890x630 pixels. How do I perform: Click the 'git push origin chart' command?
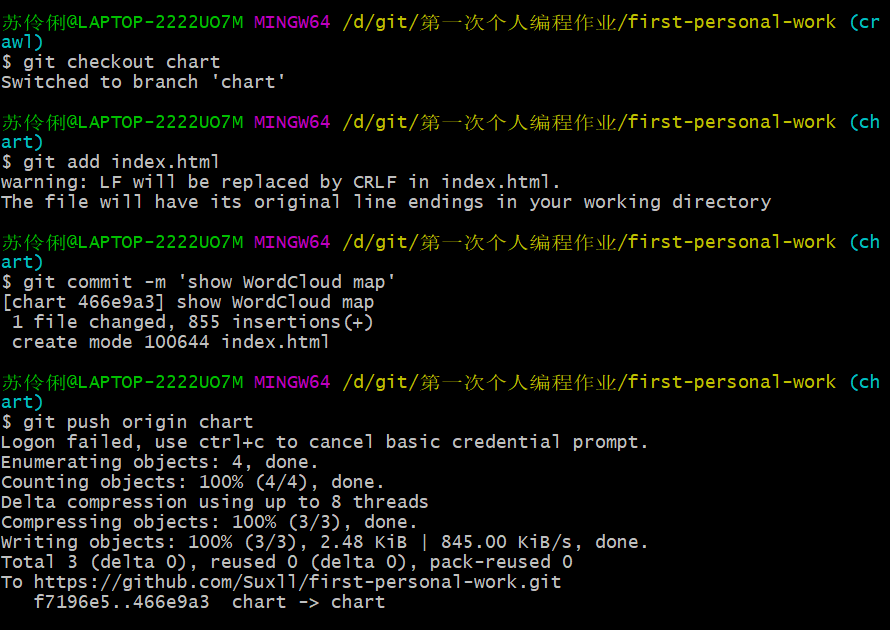(x=138, y=422)
